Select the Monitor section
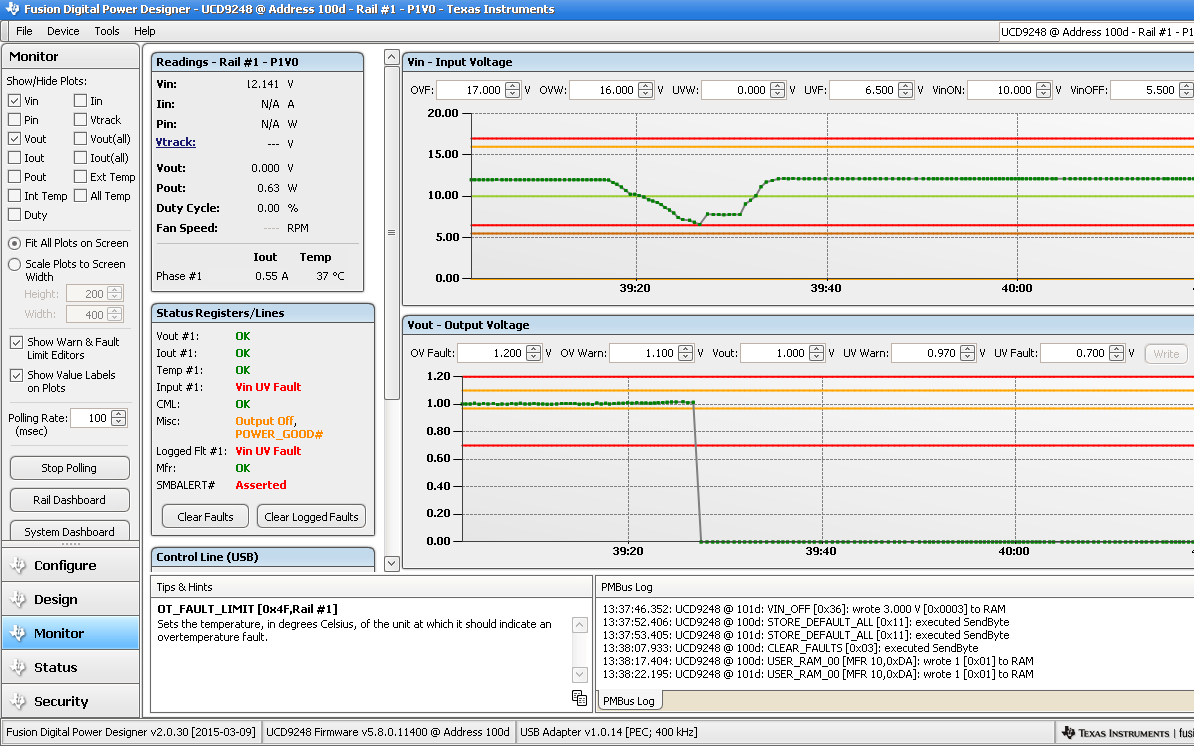The image size is (1194, 746). click(x=71, y=633)
